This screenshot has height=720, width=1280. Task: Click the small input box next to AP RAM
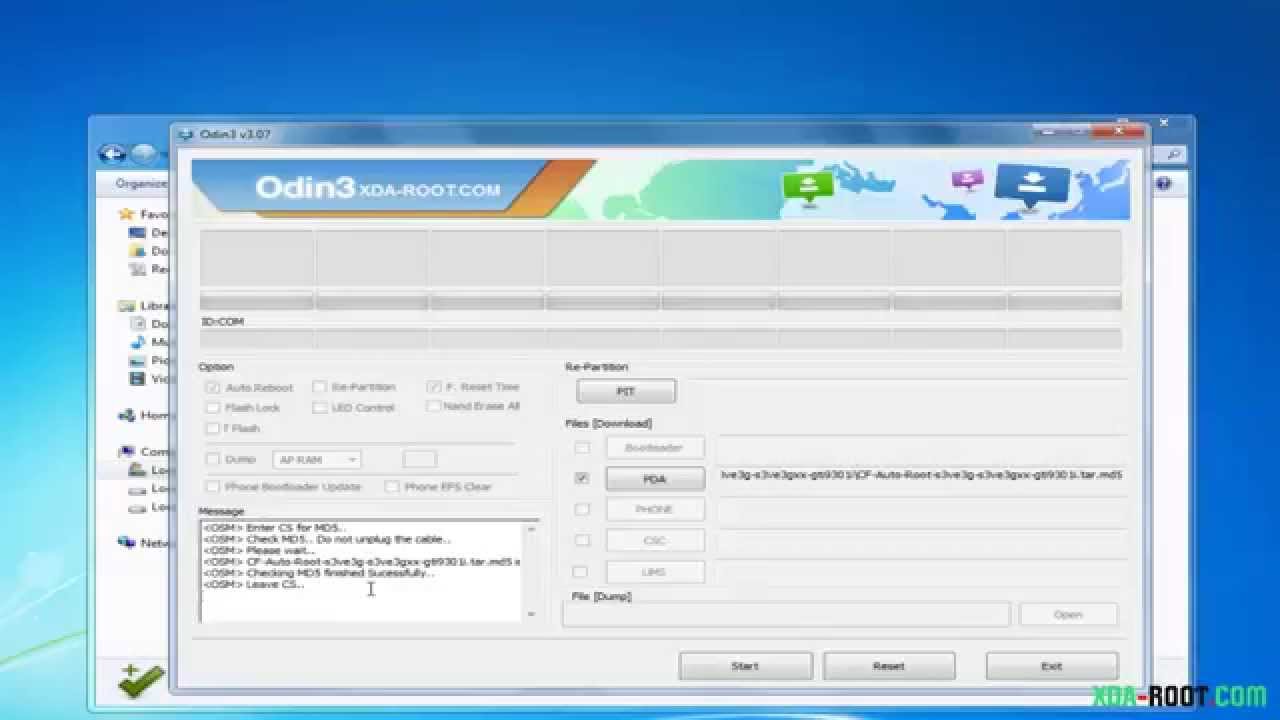[x=420, y=459]
